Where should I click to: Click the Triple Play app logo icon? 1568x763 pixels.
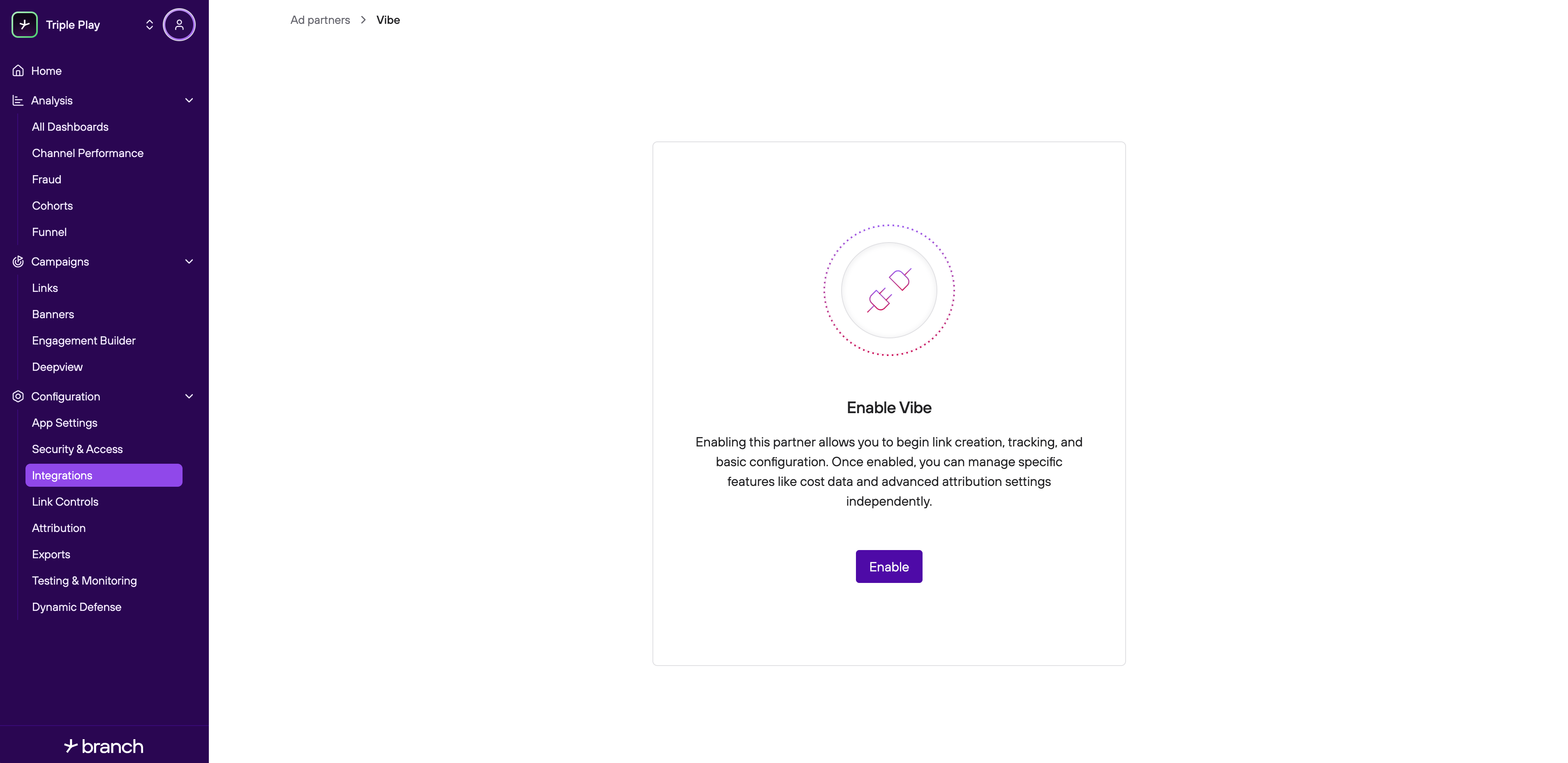point(24,25)
